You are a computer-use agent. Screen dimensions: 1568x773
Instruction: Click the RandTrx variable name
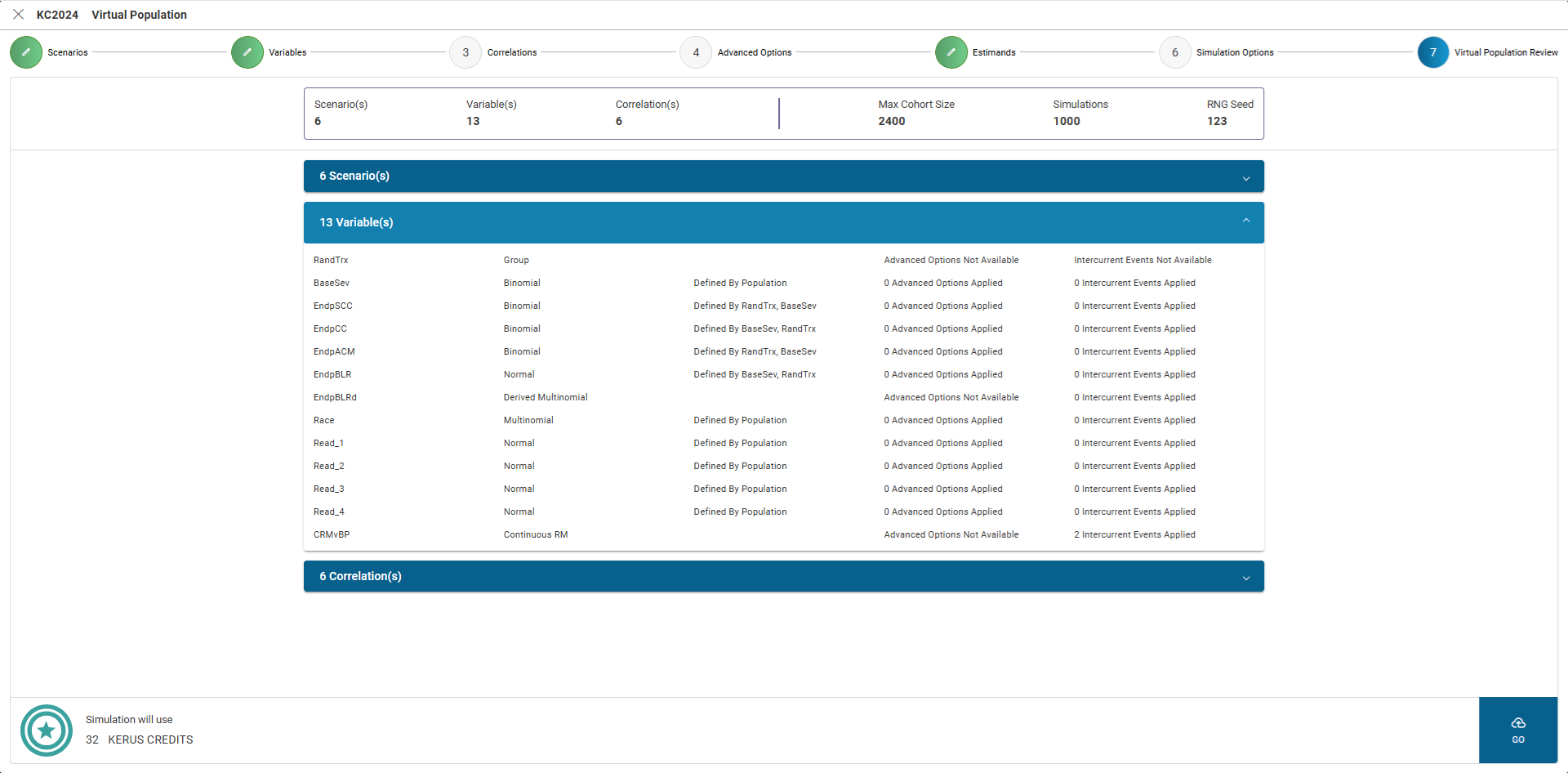331,260
